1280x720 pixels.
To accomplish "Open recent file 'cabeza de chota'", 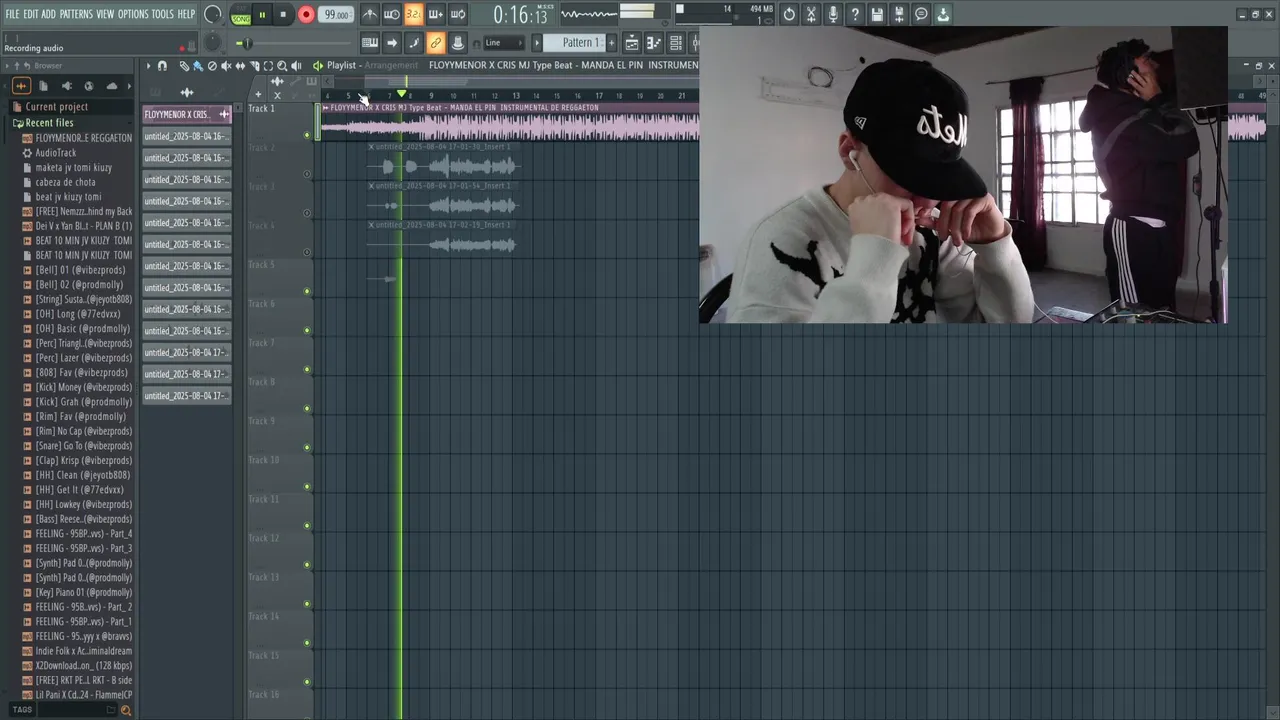I will coord(65,182).
